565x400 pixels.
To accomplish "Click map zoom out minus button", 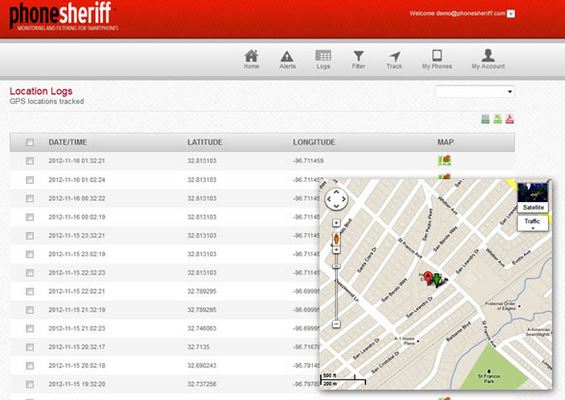I will (x=336, y=324).
